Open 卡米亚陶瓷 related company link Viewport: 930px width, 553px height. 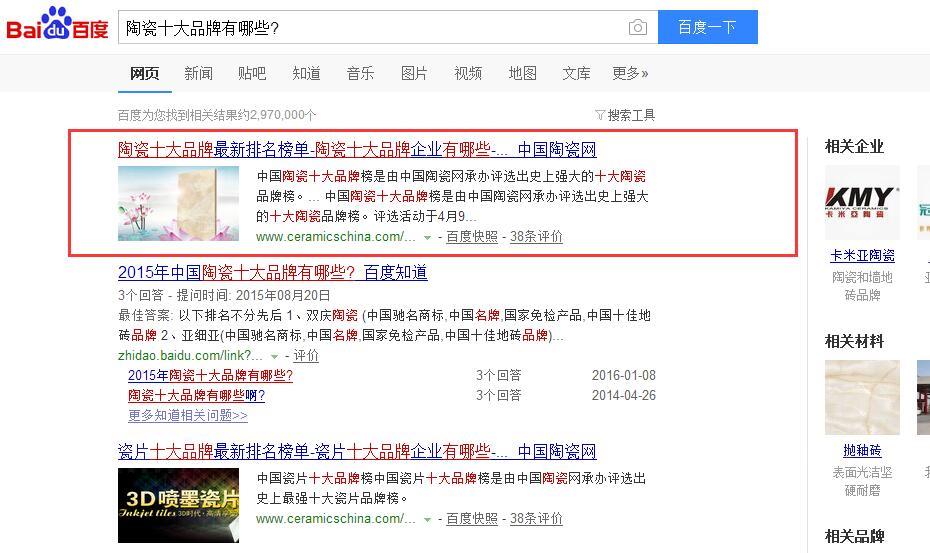862,256
